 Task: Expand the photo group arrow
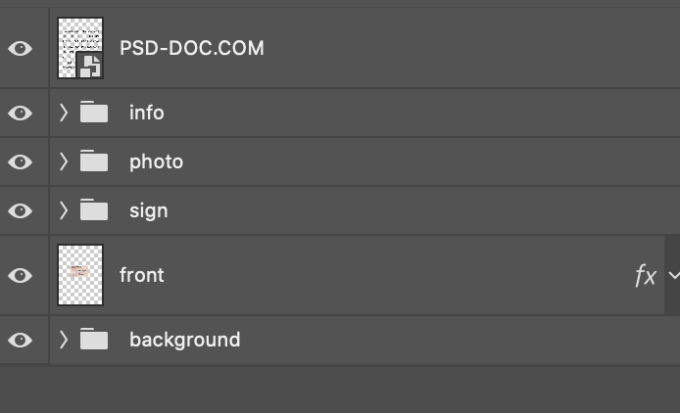coord(64,162)
